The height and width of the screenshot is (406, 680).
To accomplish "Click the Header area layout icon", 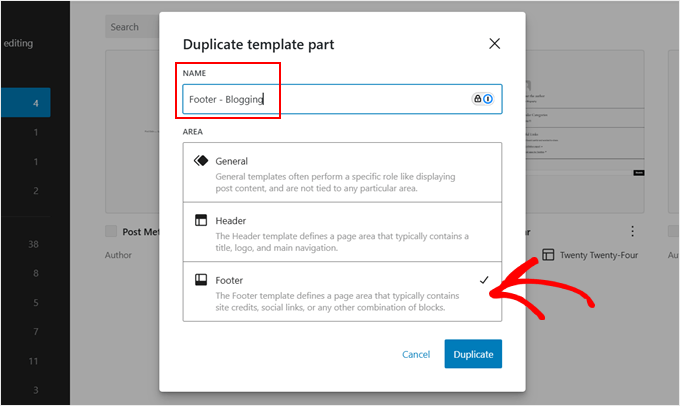I will (200, 221).
